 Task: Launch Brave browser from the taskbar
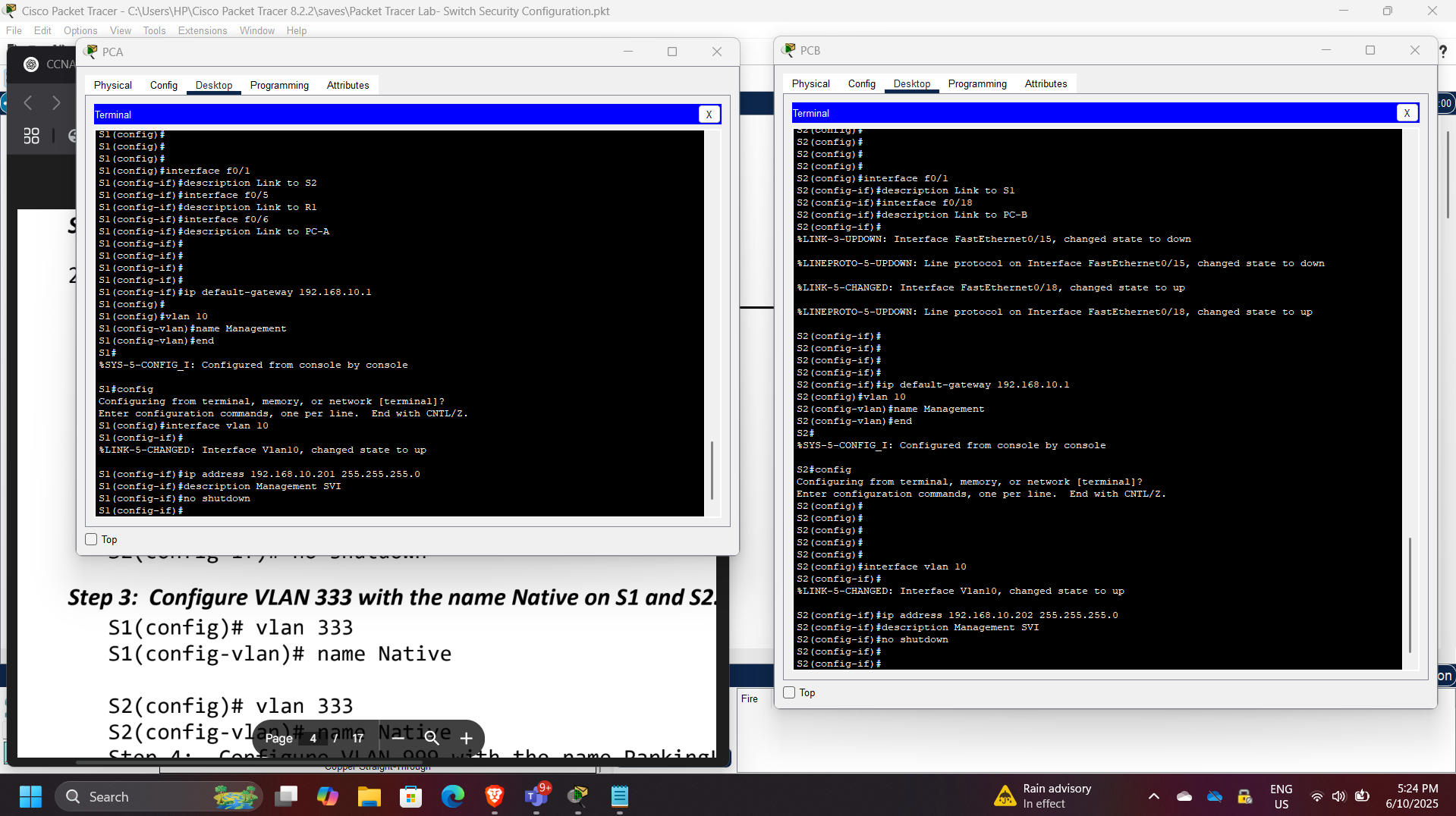tap(494, 796)
